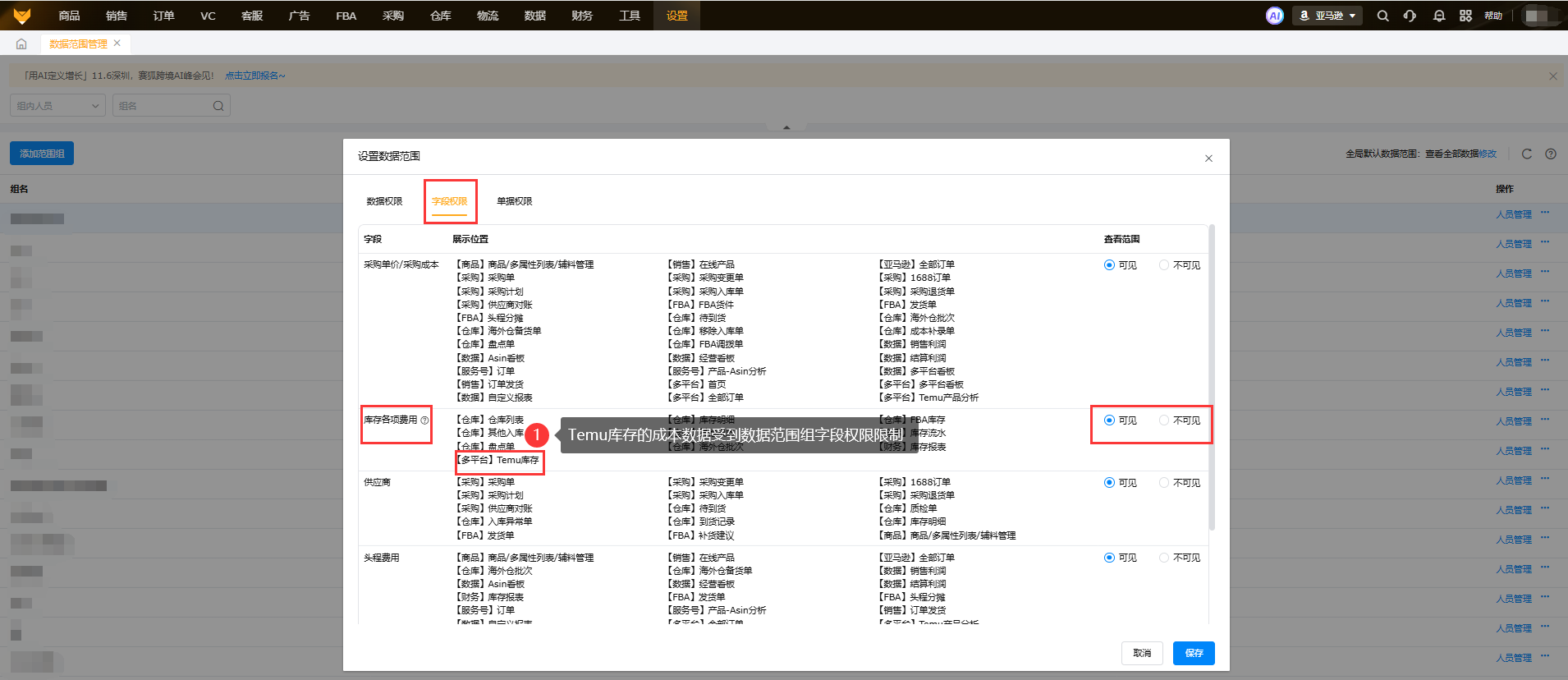Set 采购单价/采购成本 to 可见
Viewport: 1568px width, 680px height.
click(1109, 265)
